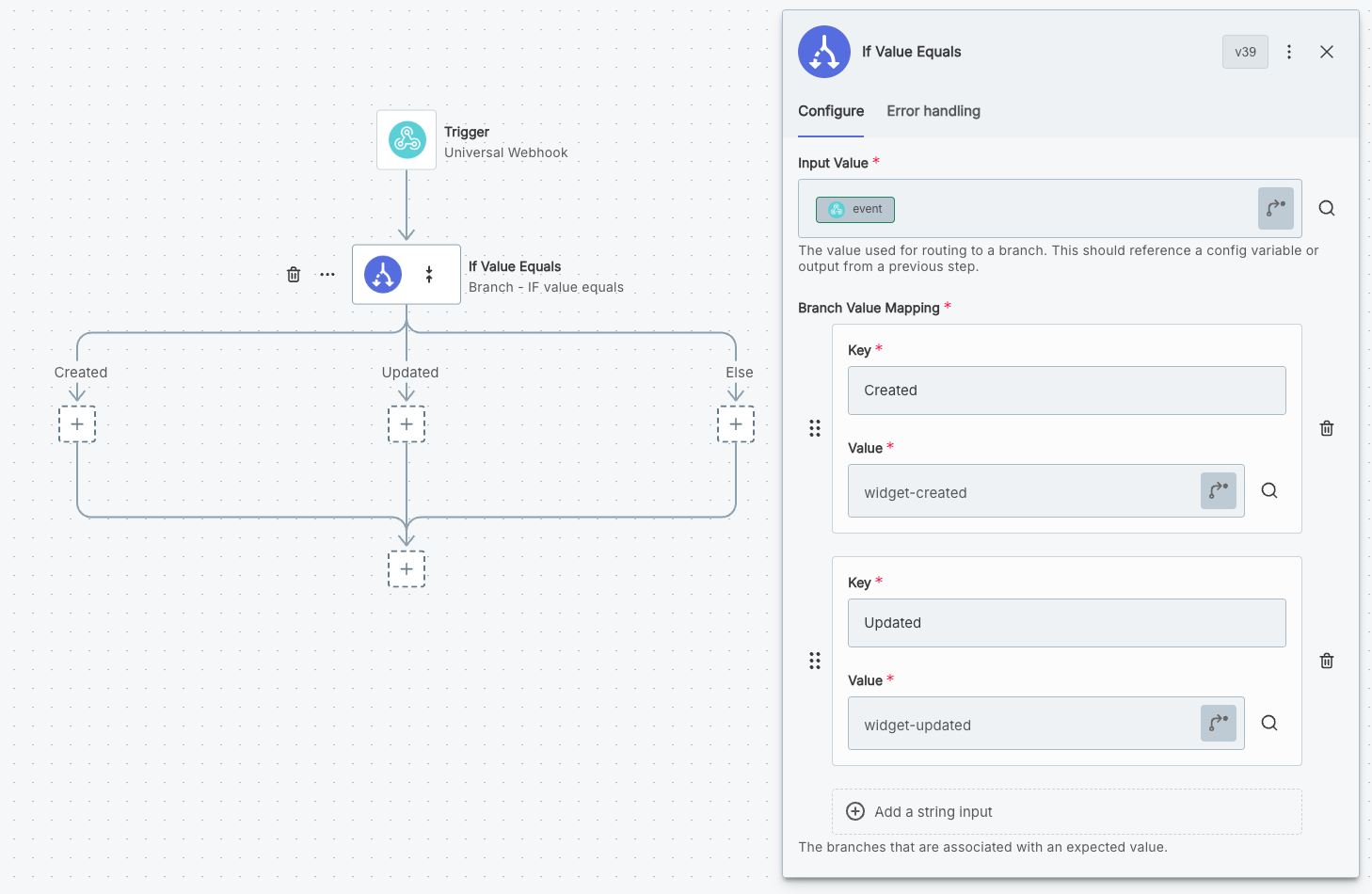Click the Created key input field
Image resolution: width=1372 pixels, height=894 pixels.
1066,391
